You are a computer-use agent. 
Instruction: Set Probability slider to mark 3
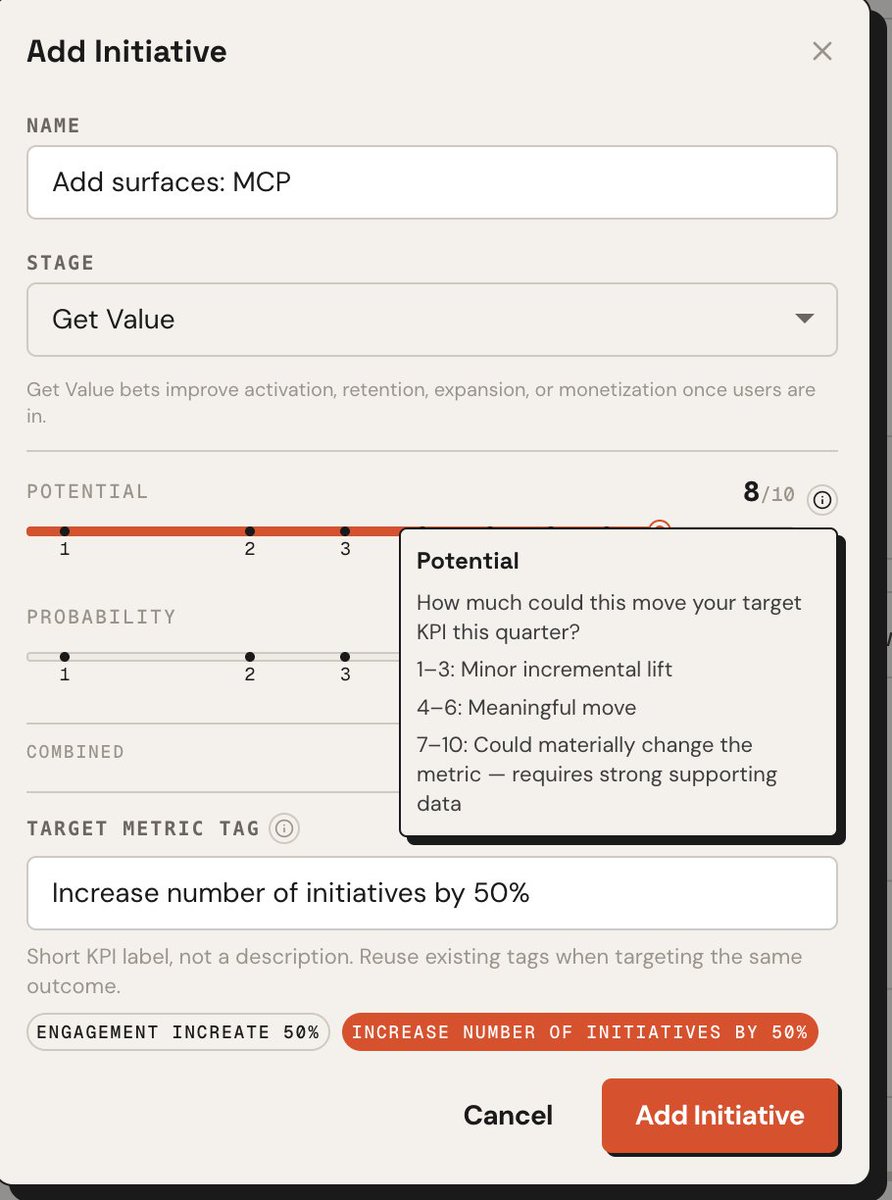tap(345, 657)
